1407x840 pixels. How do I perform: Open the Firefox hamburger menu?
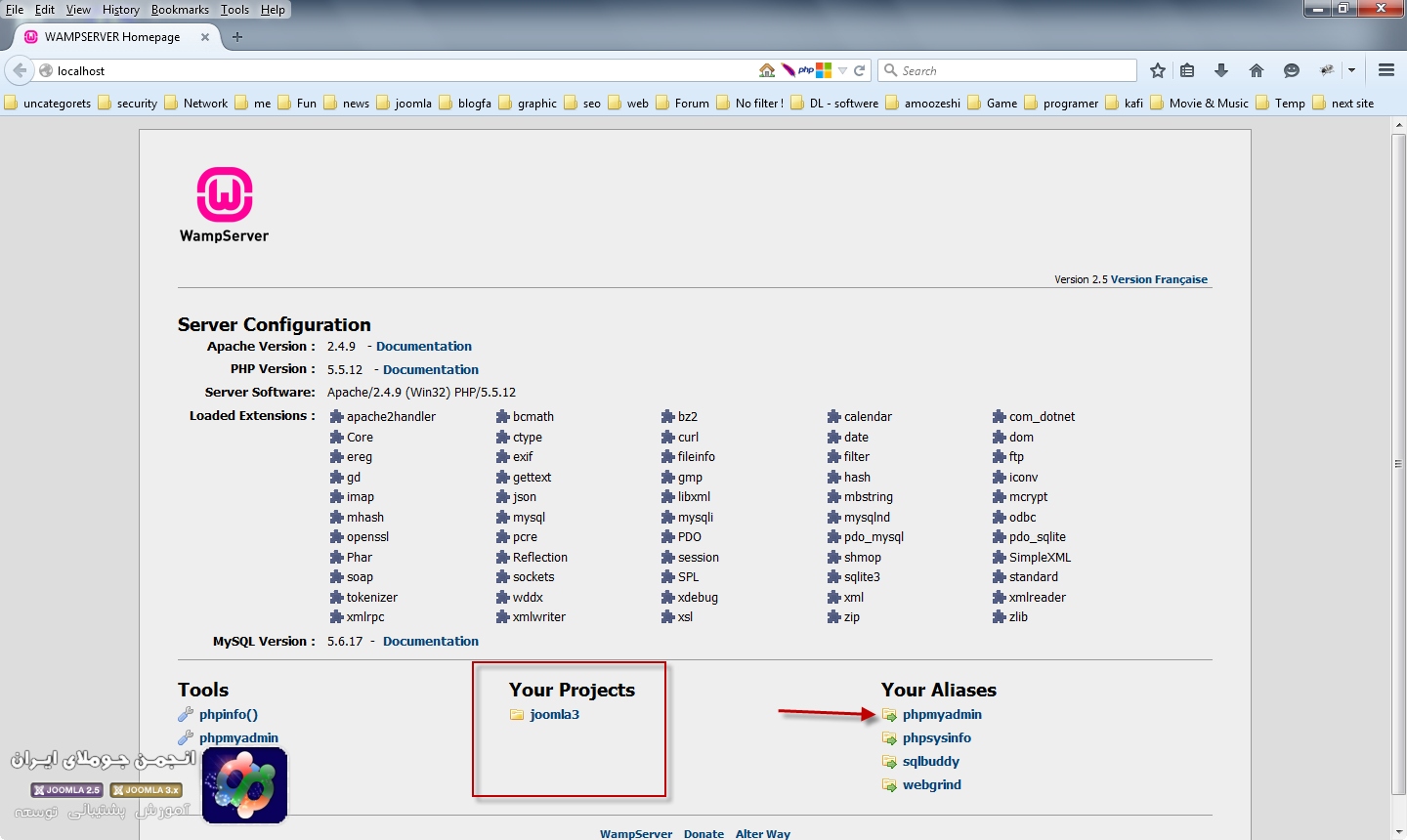click(1386, 70)
